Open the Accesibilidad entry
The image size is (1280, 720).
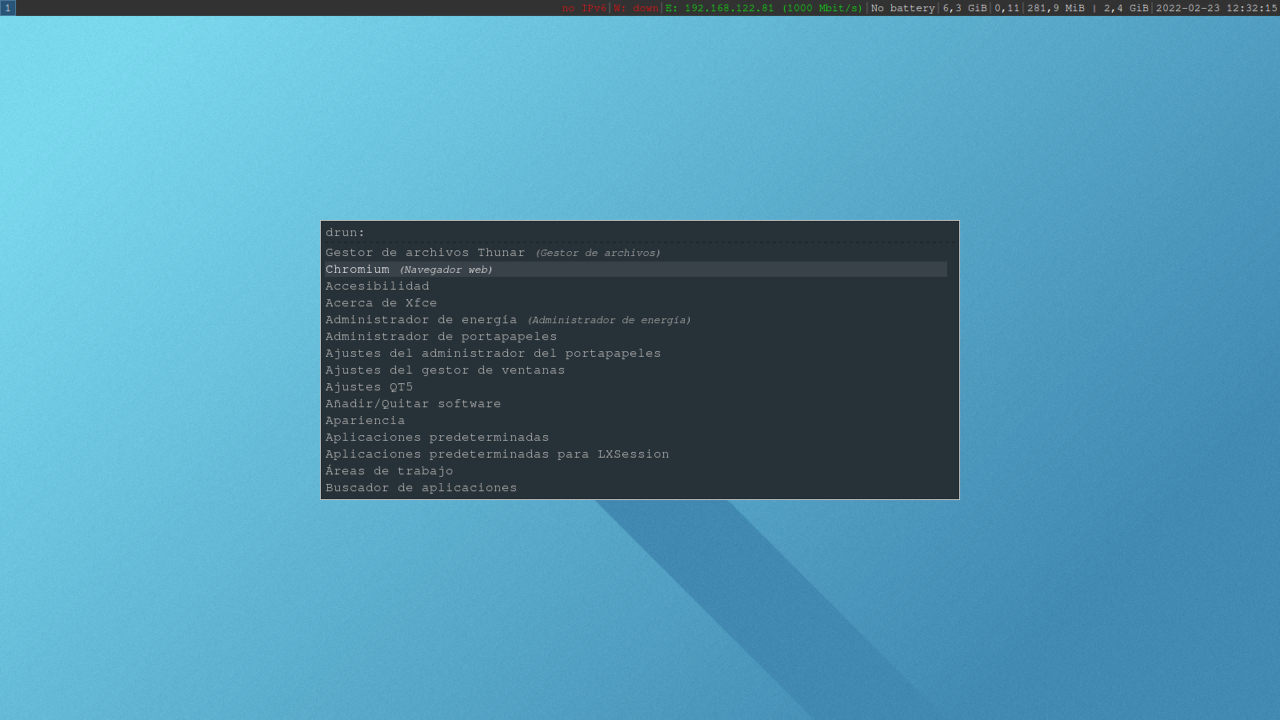[x=635, y=286]
